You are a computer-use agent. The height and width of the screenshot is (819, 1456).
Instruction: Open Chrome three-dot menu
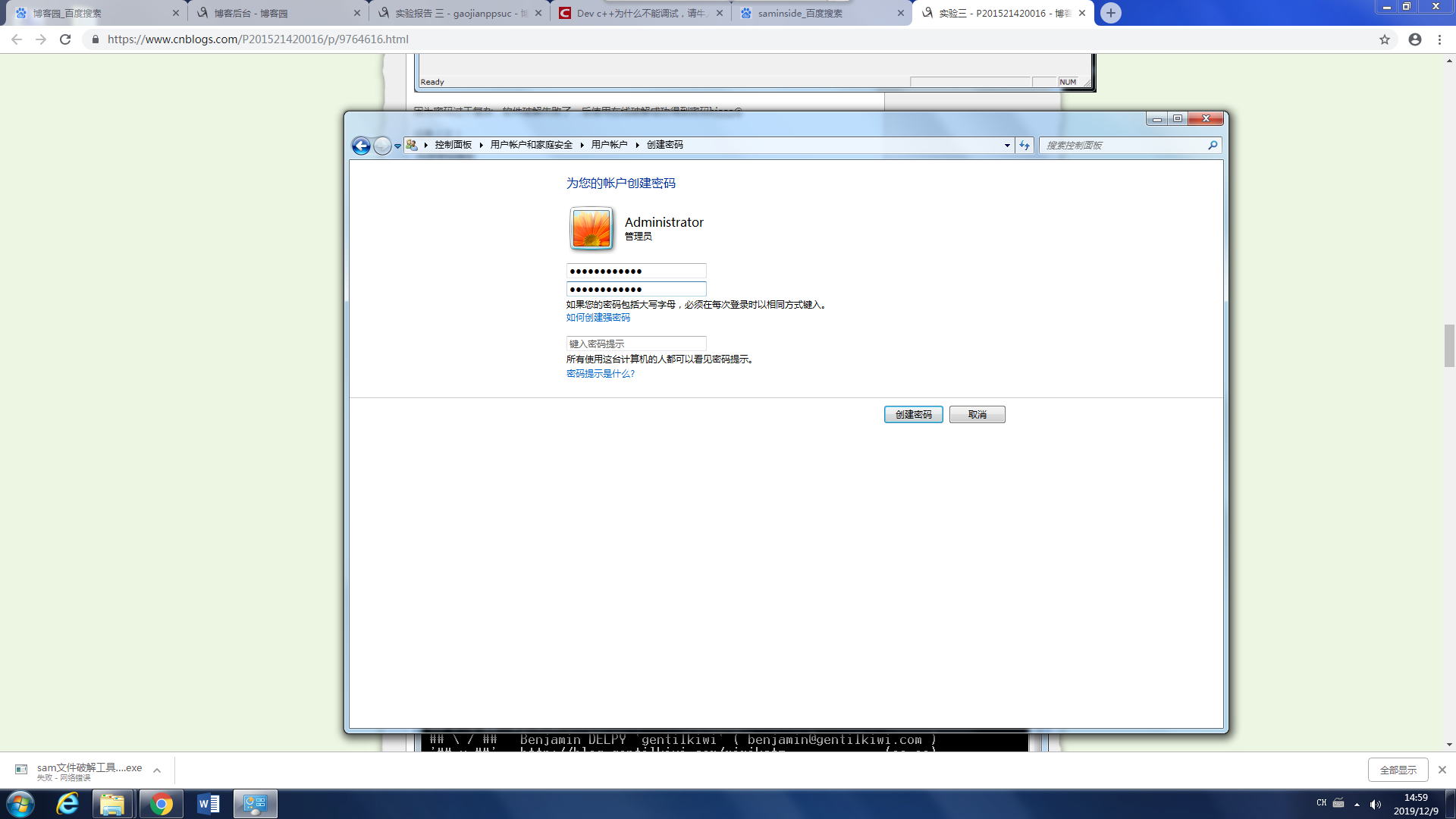point(1439,39)
